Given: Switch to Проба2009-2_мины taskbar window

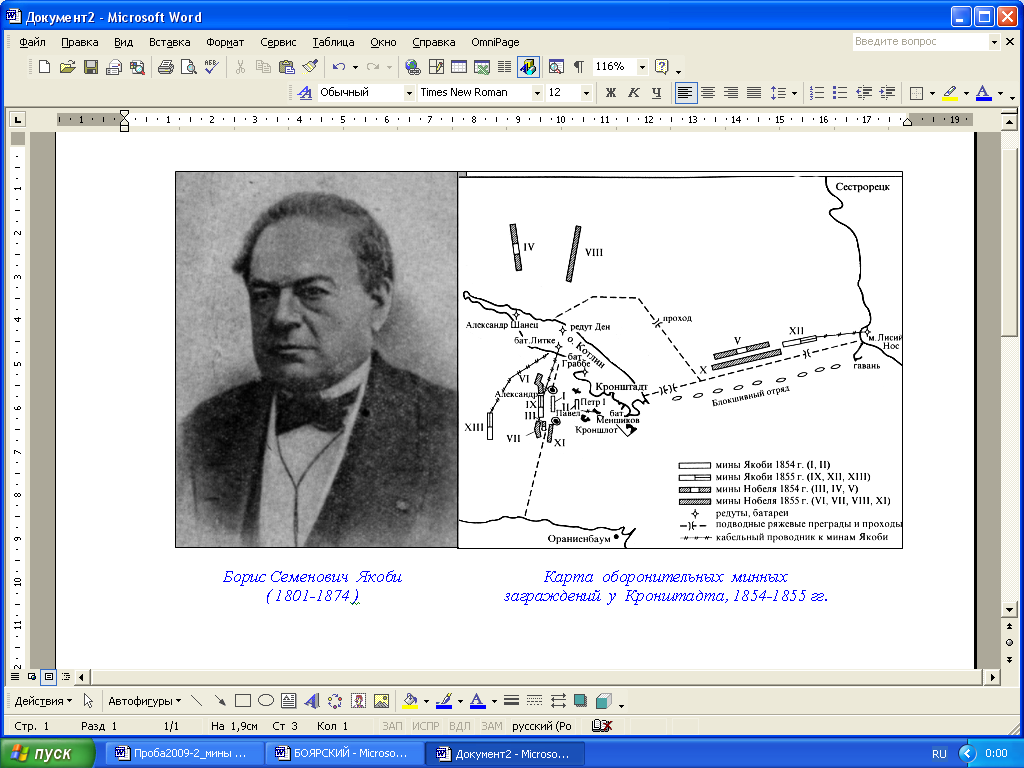Looking at the screenshot, I should click(184, 753).
